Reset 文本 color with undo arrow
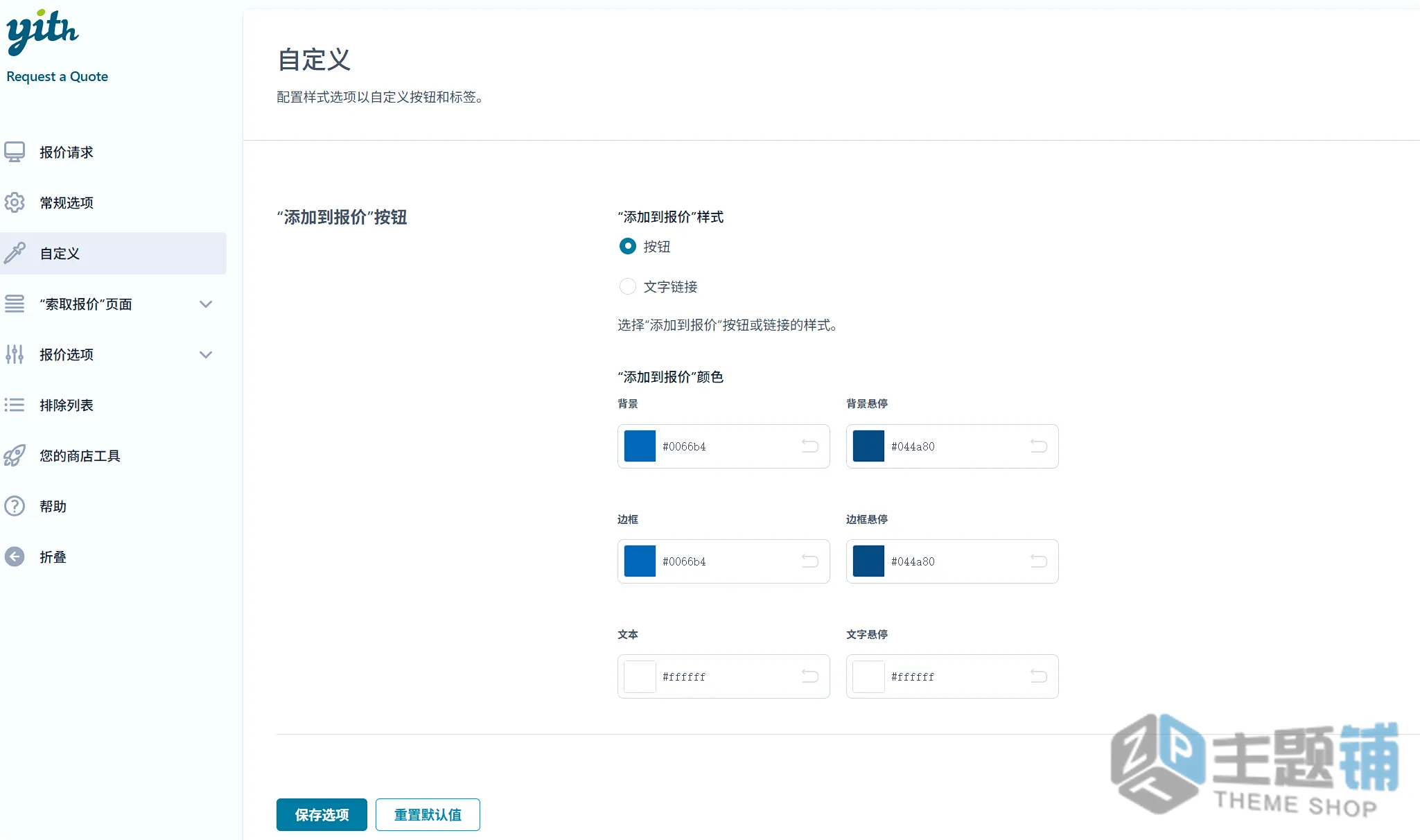This screenshot has width=1420, height=840. [810, 676]
